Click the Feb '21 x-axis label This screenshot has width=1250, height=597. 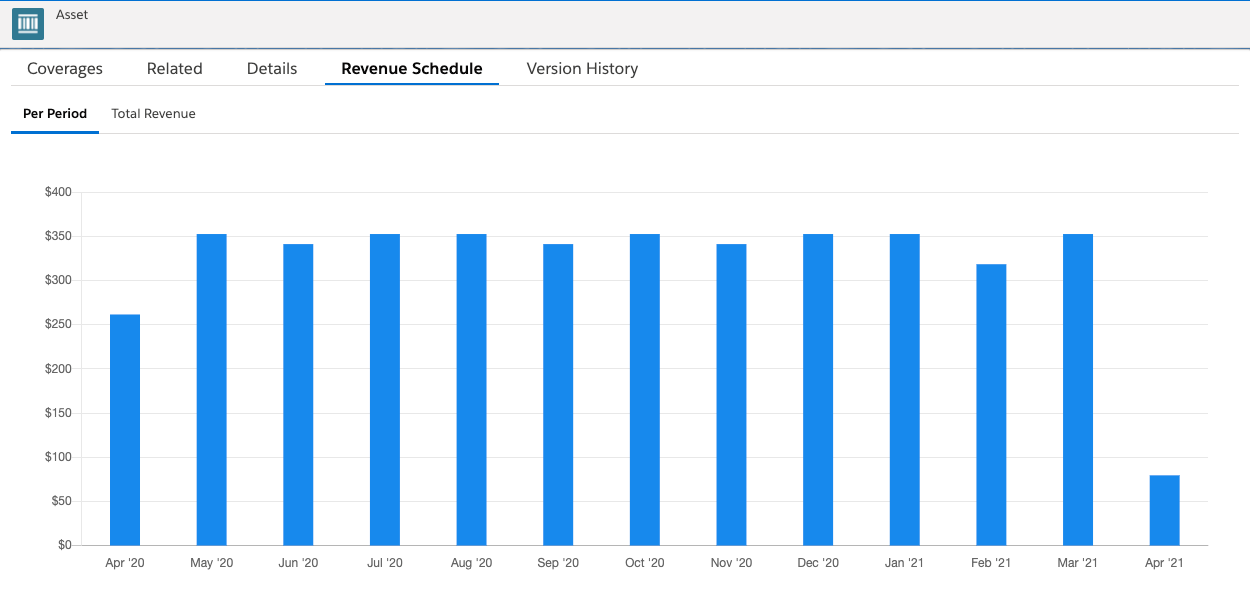point(991,563)
